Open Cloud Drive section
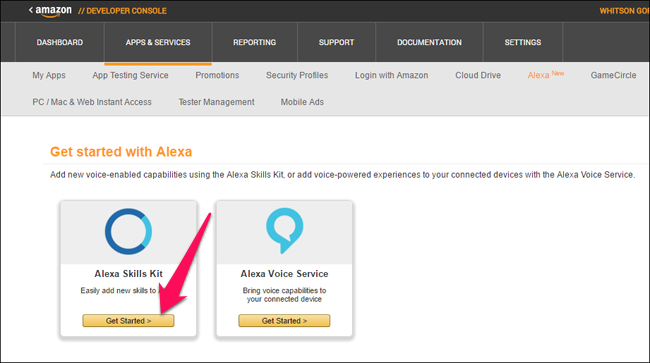The image size is (650, 363). tap(478, 75)
